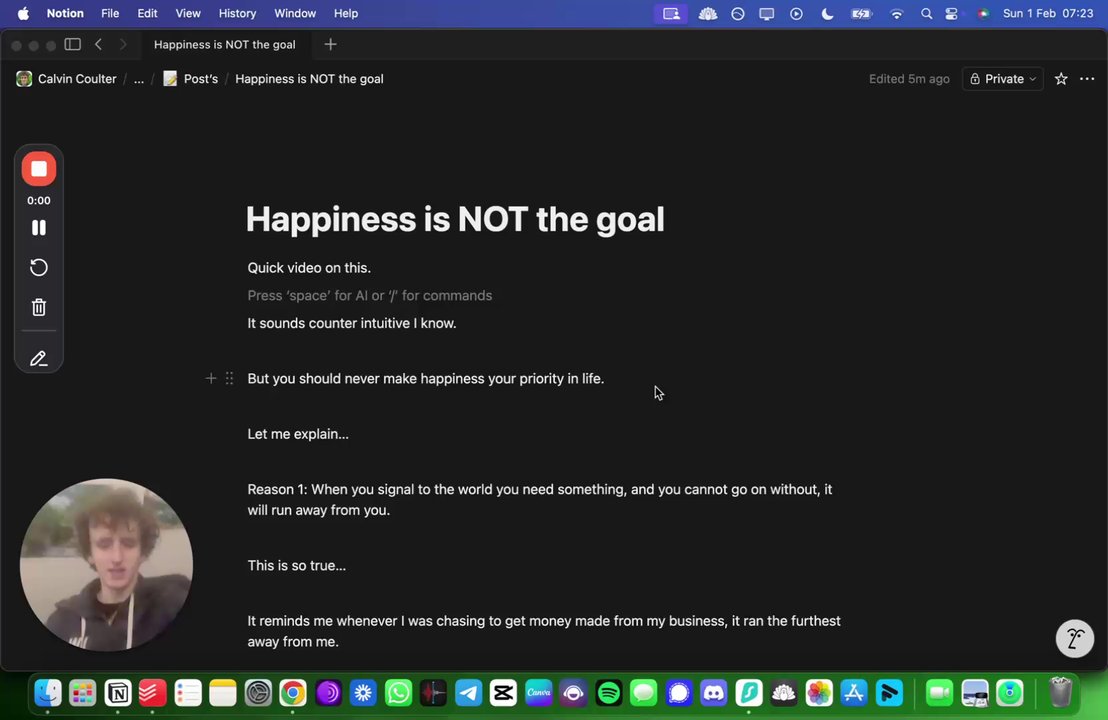Toggle the Notion sidebar

pos(73,45)
